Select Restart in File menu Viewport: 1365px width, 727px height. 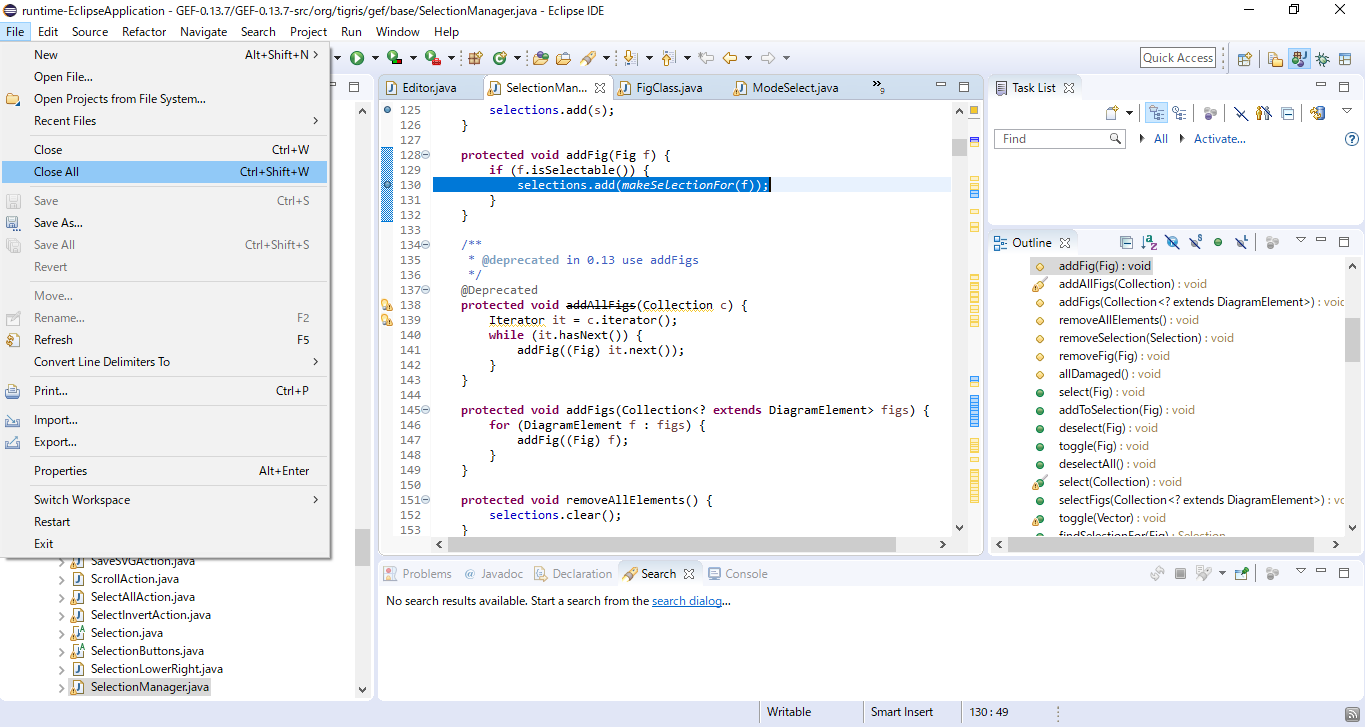click(x=164, y=522)
